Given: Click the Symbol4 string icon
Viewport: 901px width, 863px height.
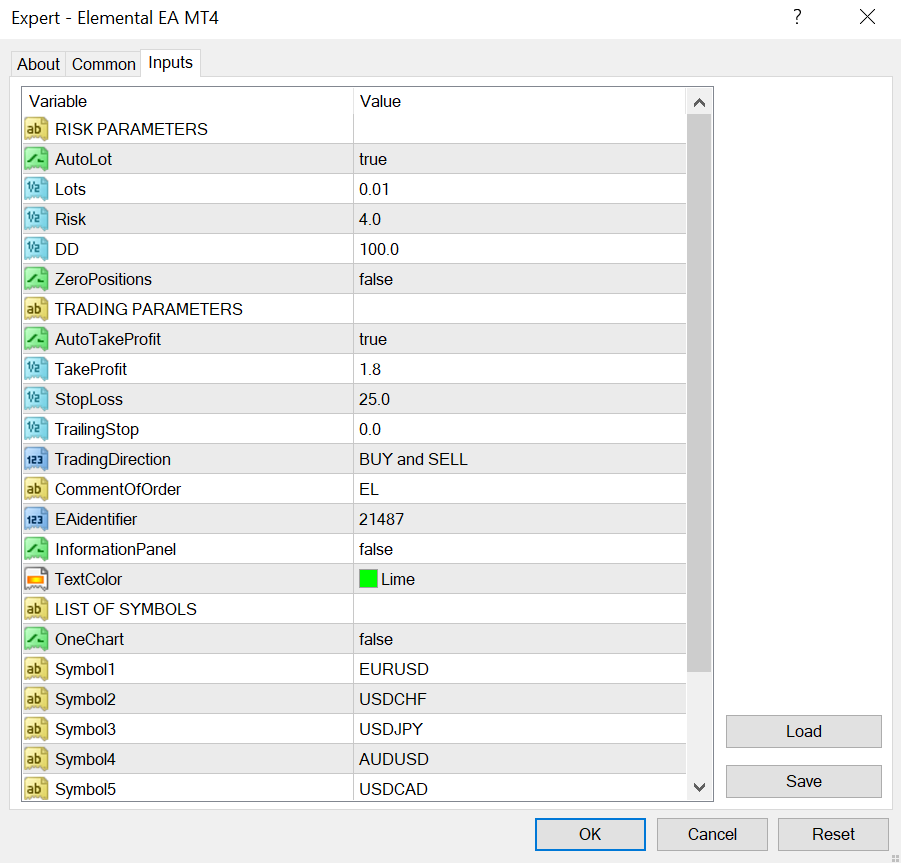Looking at the screenshot, I should (x=36, y=759).
